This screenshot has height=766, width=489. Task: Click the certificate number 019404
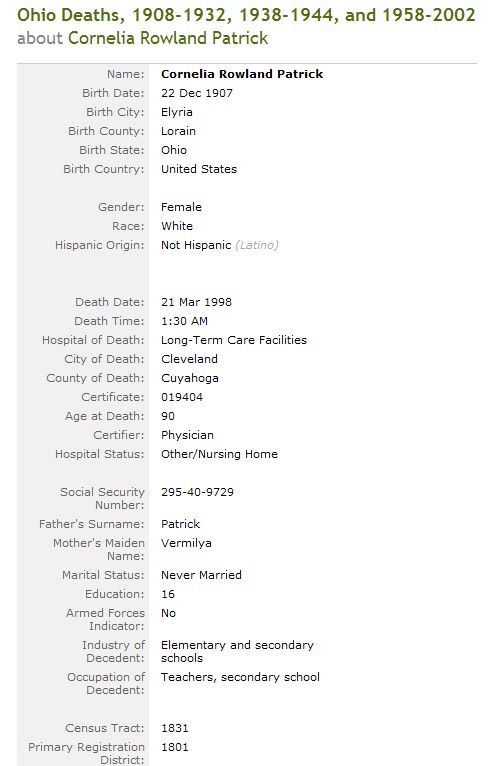click(x=182, y=397)
